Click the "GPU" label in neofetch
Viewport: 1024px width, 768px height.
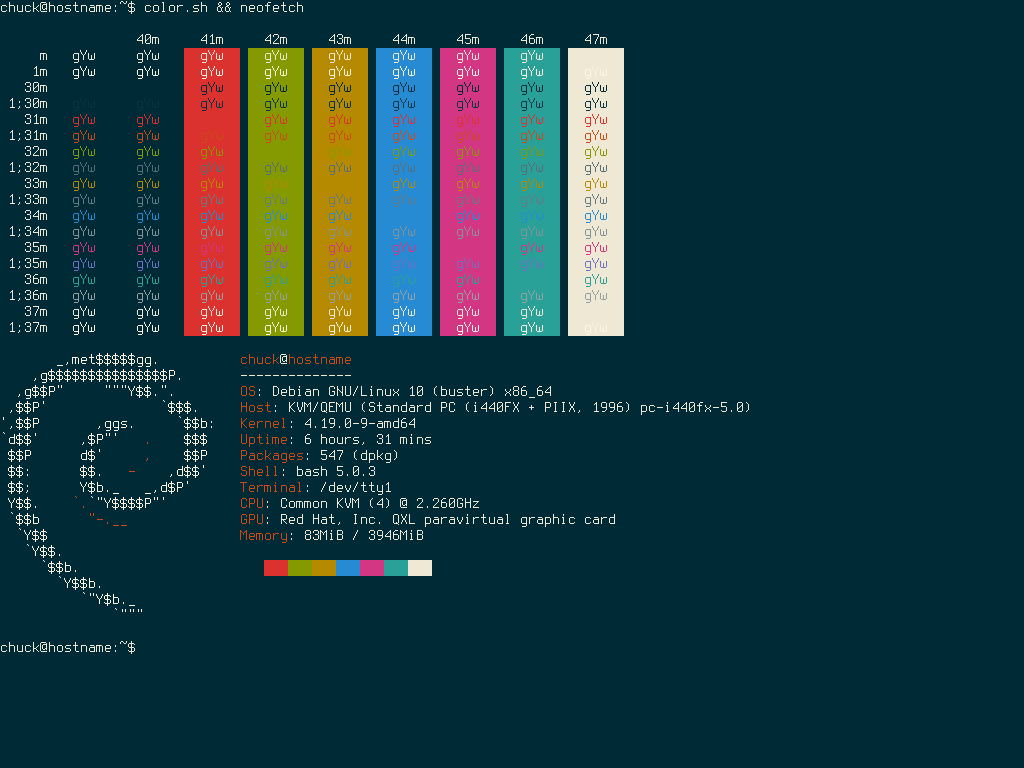click(x=251, y=520)
